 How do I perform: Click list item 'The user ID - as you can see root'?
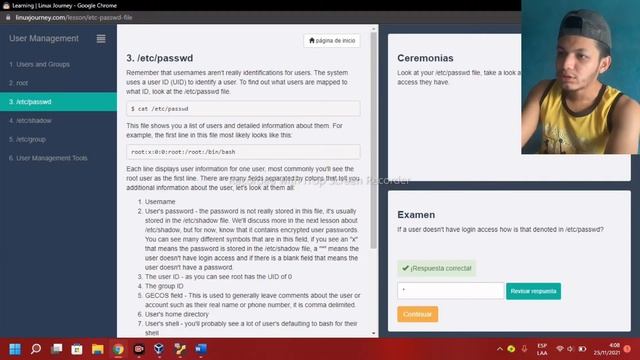point(218,277)
